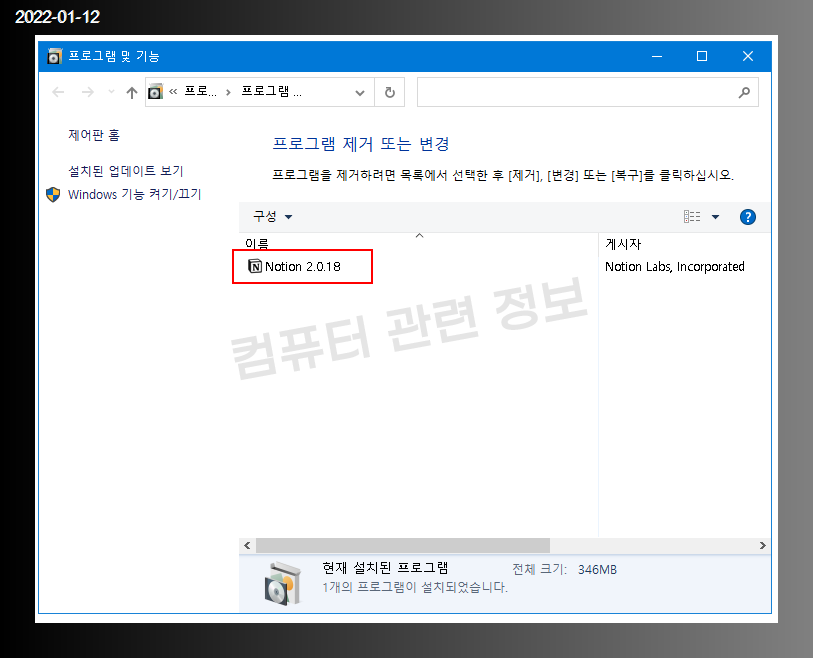Refresh the programs list

point(389,92)
